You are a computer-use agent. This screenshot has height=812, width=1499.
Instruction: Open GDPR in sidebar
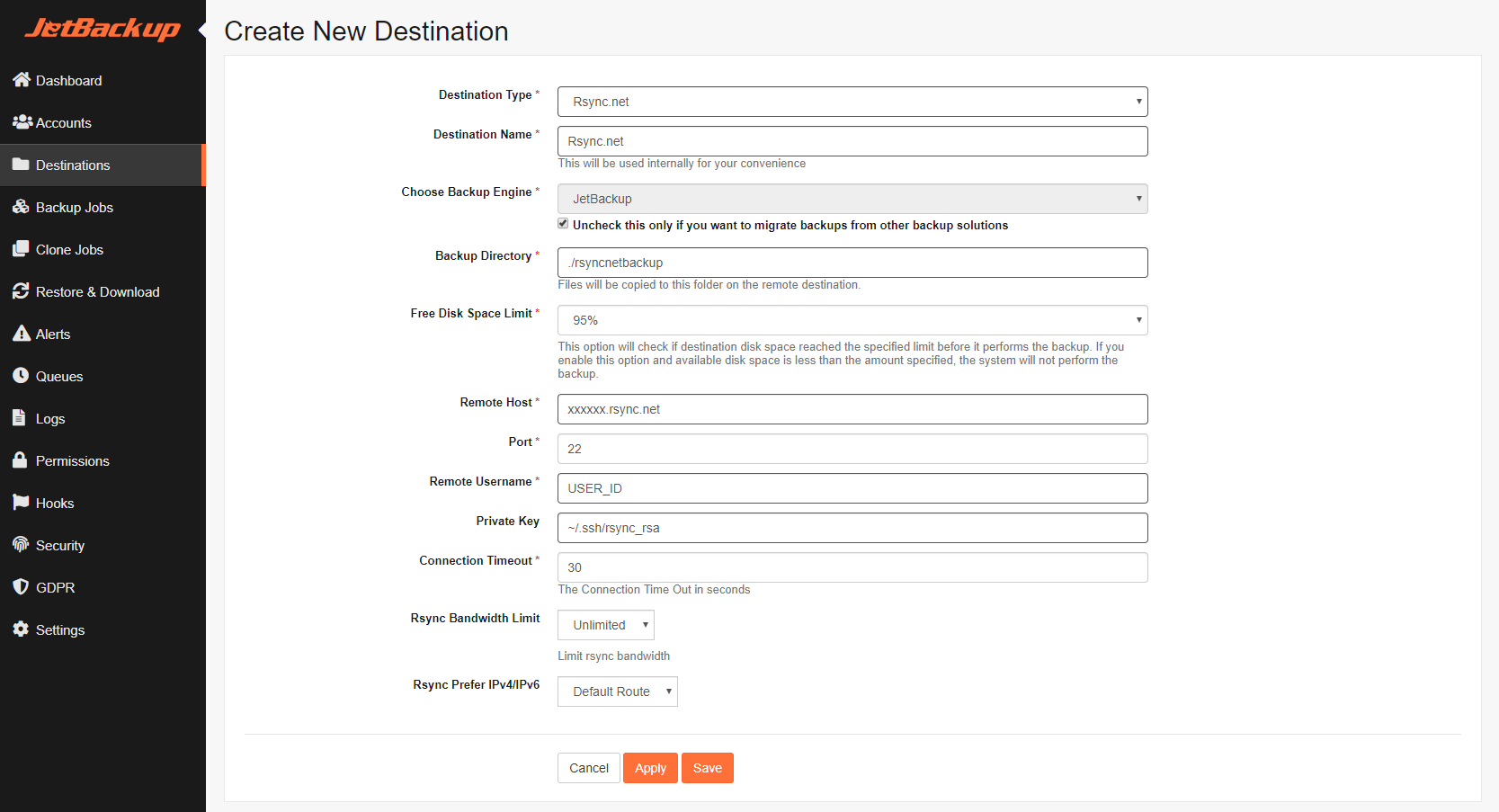(x=103, y=588)
